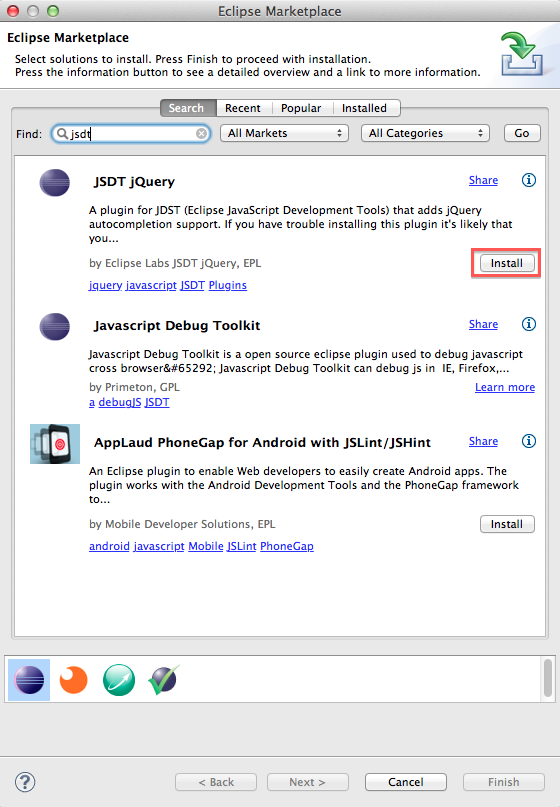Click the 'a' tag under Javascript Debug Toolkit
Screen dimensions: 560x807
[92, 402]
